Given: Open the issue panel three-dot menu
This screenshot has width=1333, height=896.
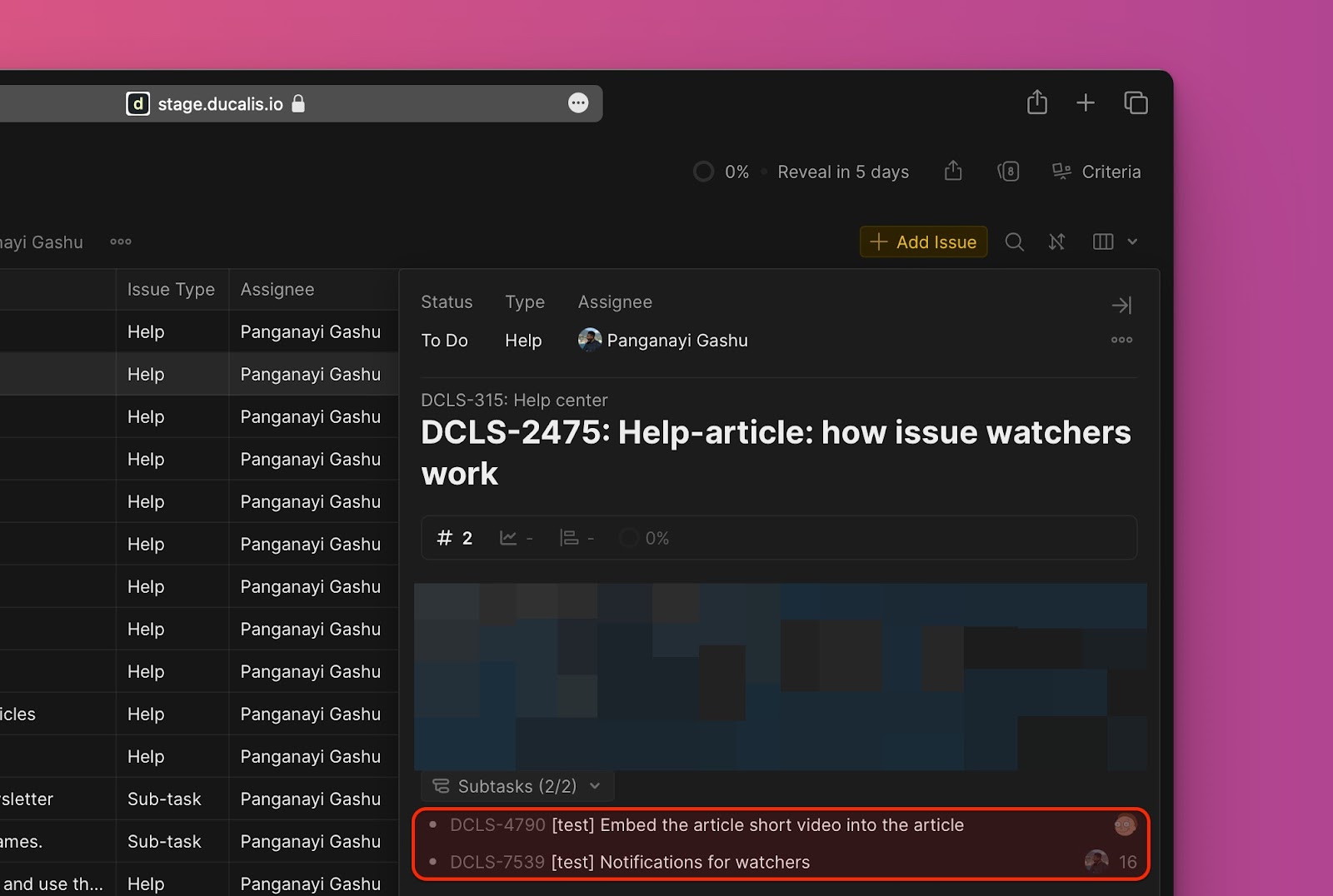Looking at the screenshot, I should click(1121, 340).
